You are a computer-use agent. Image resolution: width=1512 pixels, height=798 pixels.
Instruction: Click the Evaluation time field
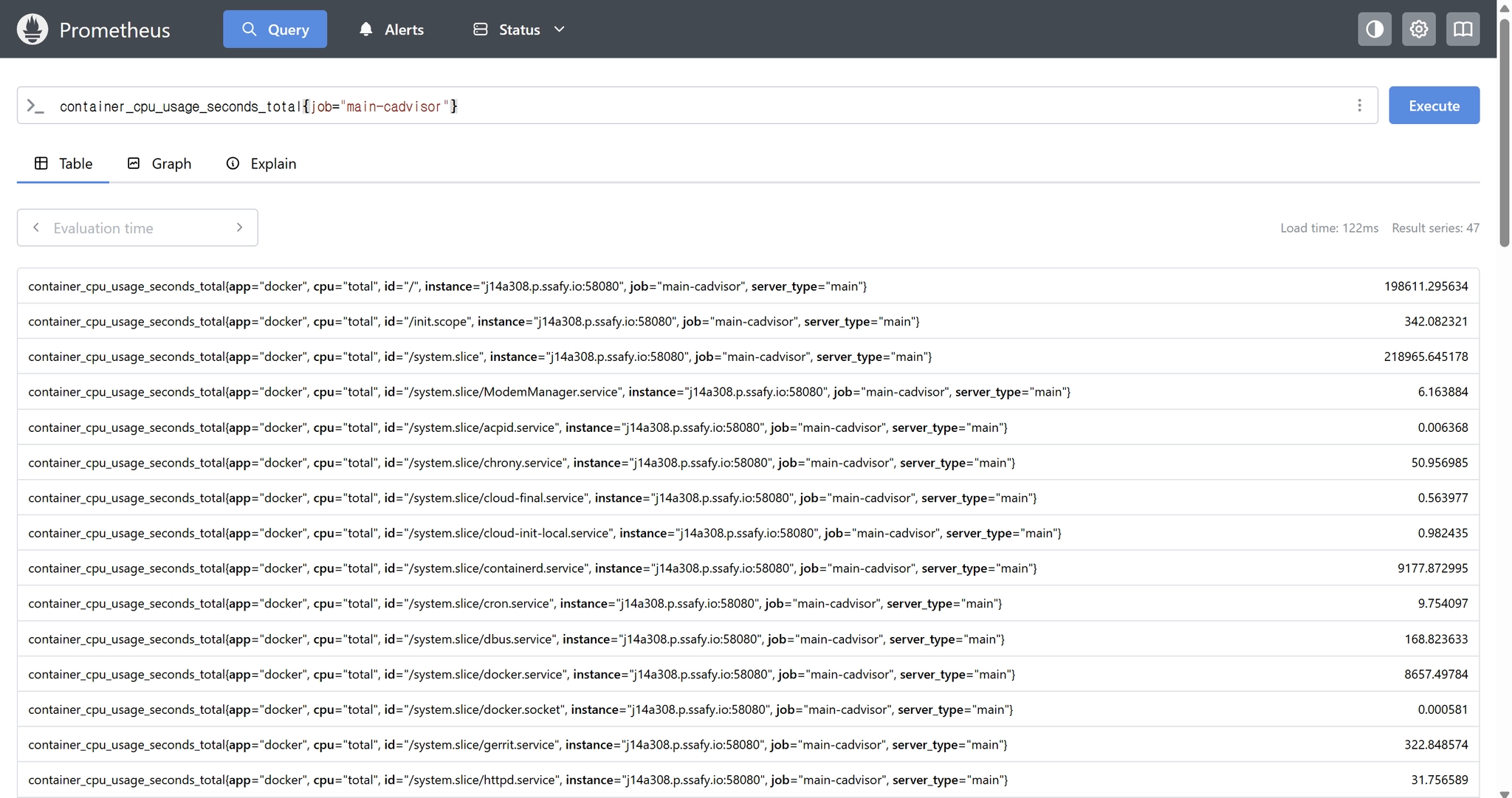[137, 227]
